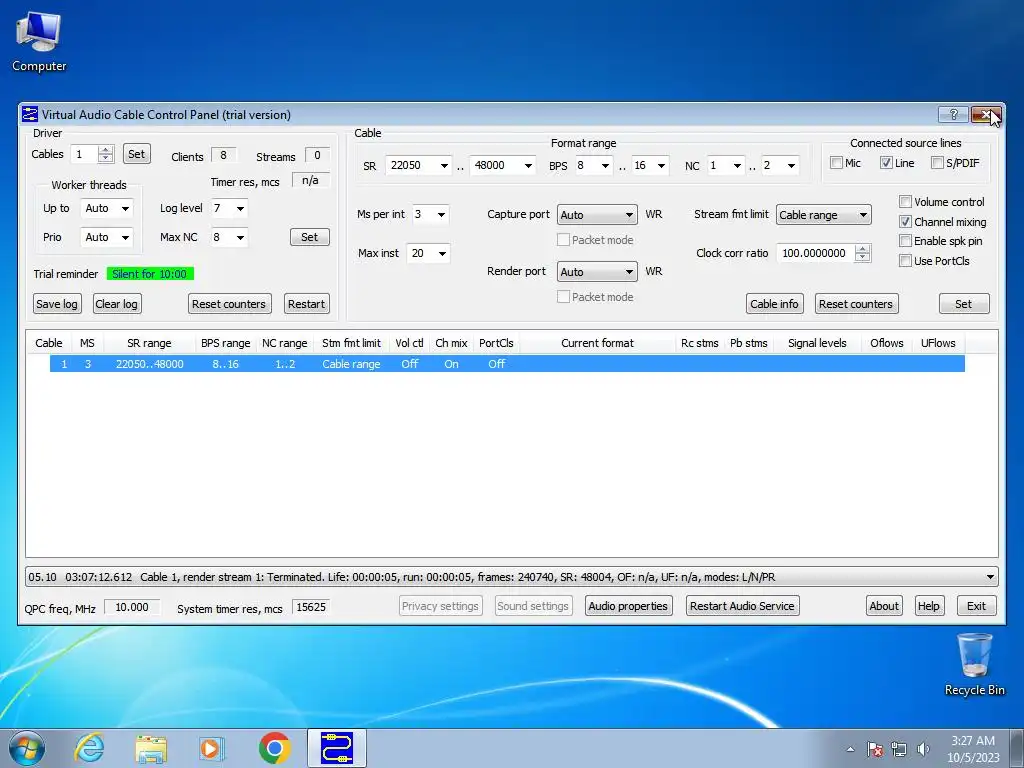The image size is (1024, 768).
Task: Toggle the Line source line checkbox
Action: pyautogui.click(x=886, y=163)
